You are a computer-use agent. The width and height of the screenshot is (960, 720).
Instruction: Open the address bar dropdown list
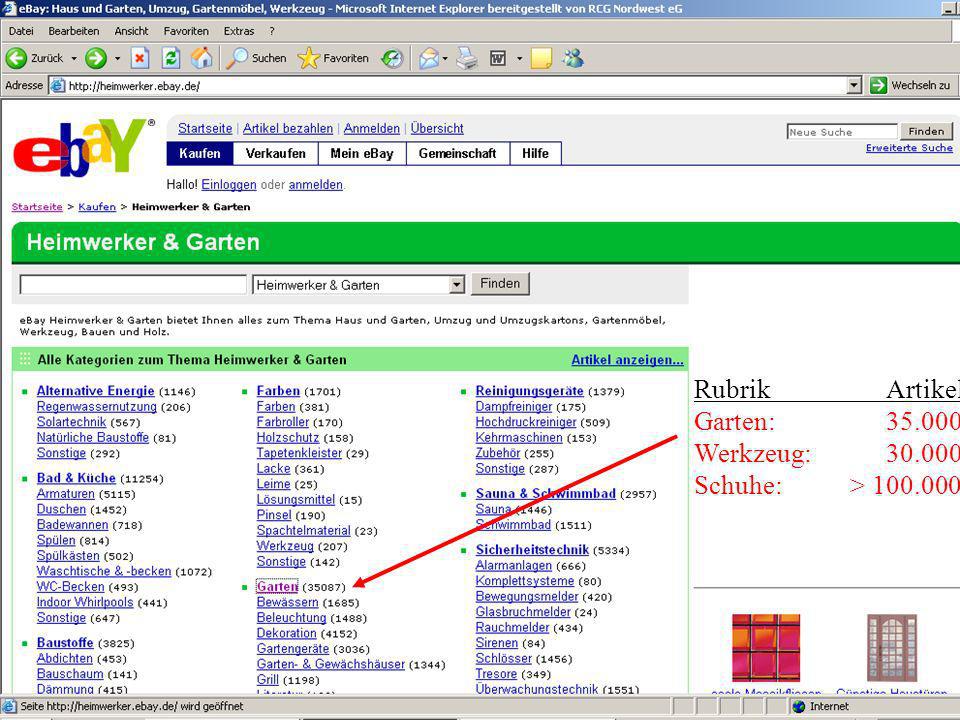tap(854, 86)
